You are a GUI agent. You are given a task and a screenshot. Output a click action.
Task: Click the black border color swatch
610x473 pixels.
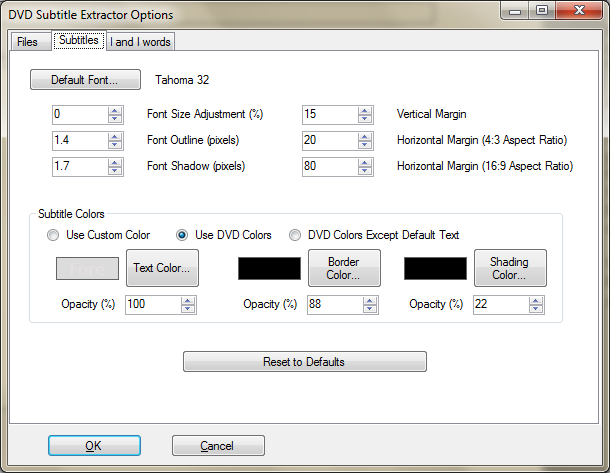(269, 268)
